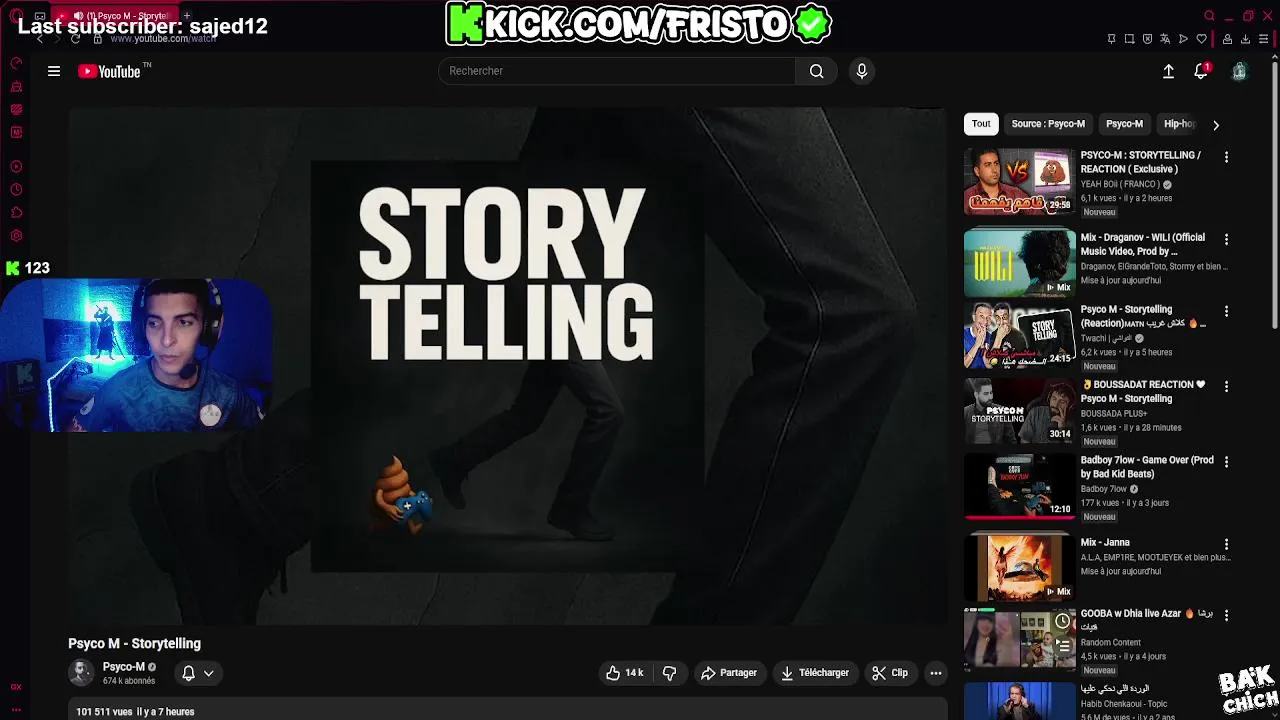The image size is (1280, 720).
Task: Open the ad-blocker shield icon
Action: pyautogui.click(x=1147, y=39)
